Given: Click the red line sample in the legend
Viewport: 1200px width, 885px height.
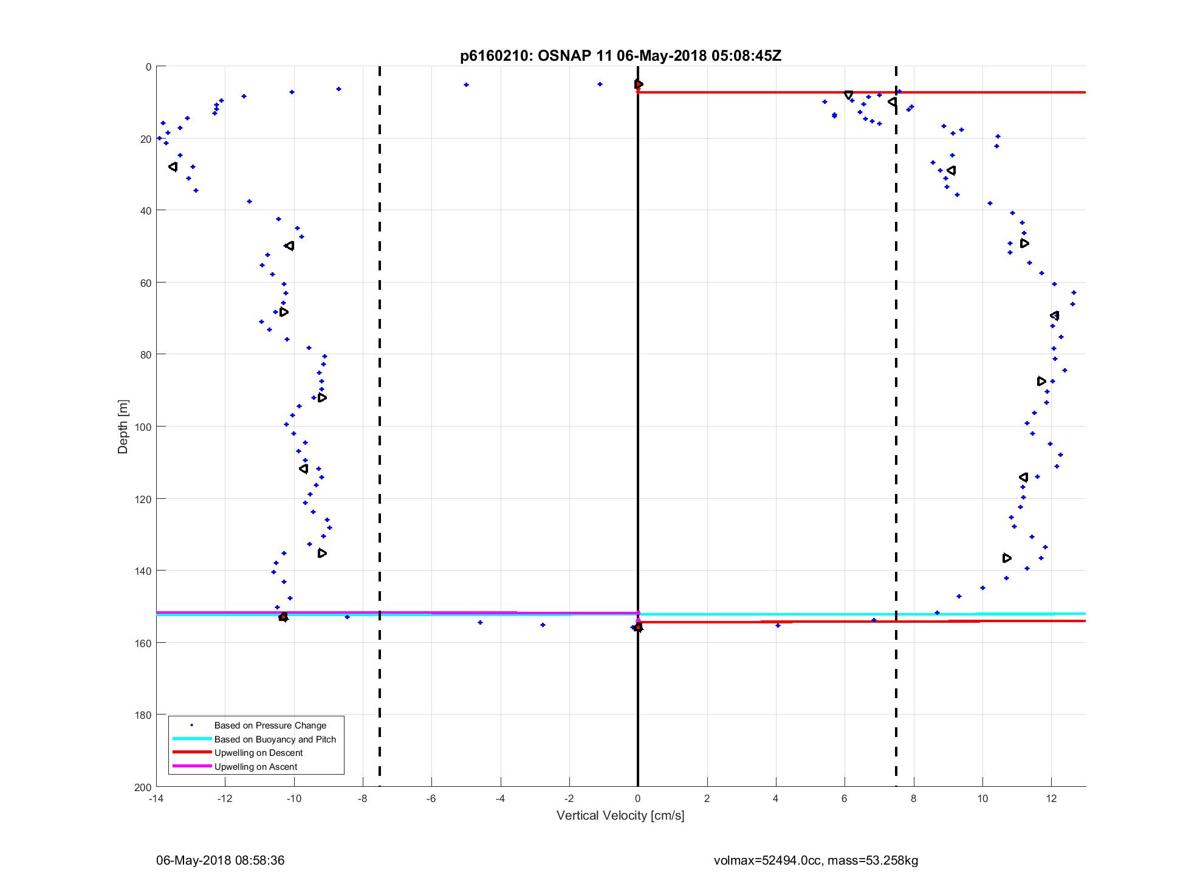Looking at the screenshot, I should pos(191,753).
